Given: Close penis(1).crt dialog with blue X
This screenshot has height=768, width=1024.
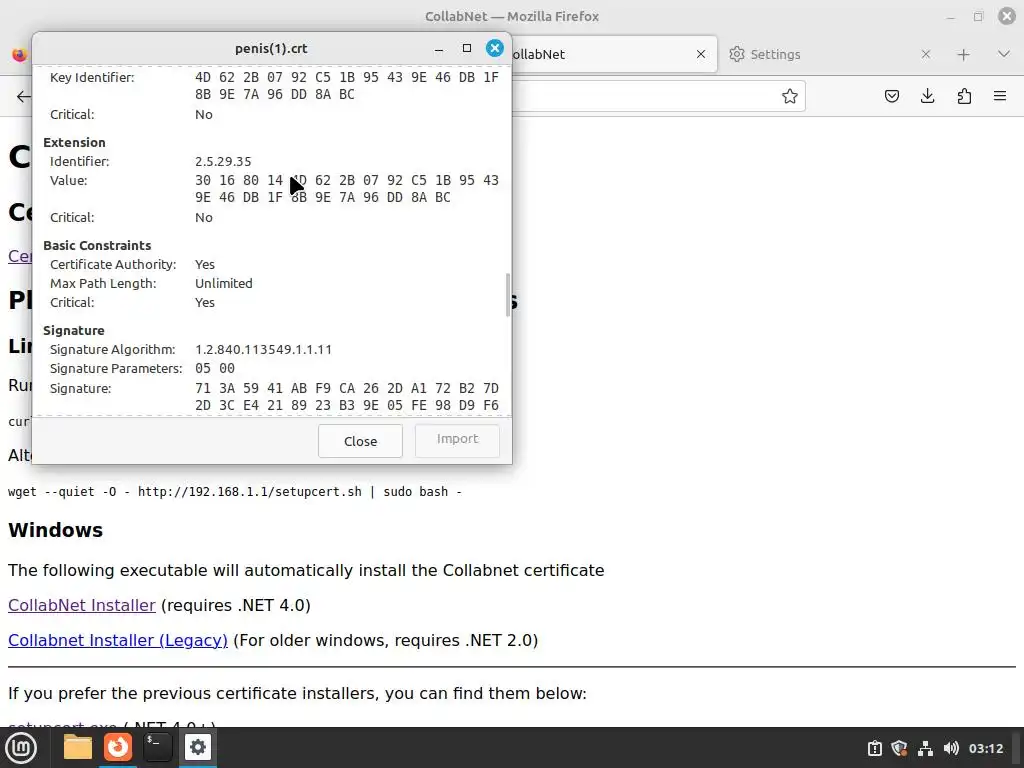Looking at the screenshot, I should [494, 48].
